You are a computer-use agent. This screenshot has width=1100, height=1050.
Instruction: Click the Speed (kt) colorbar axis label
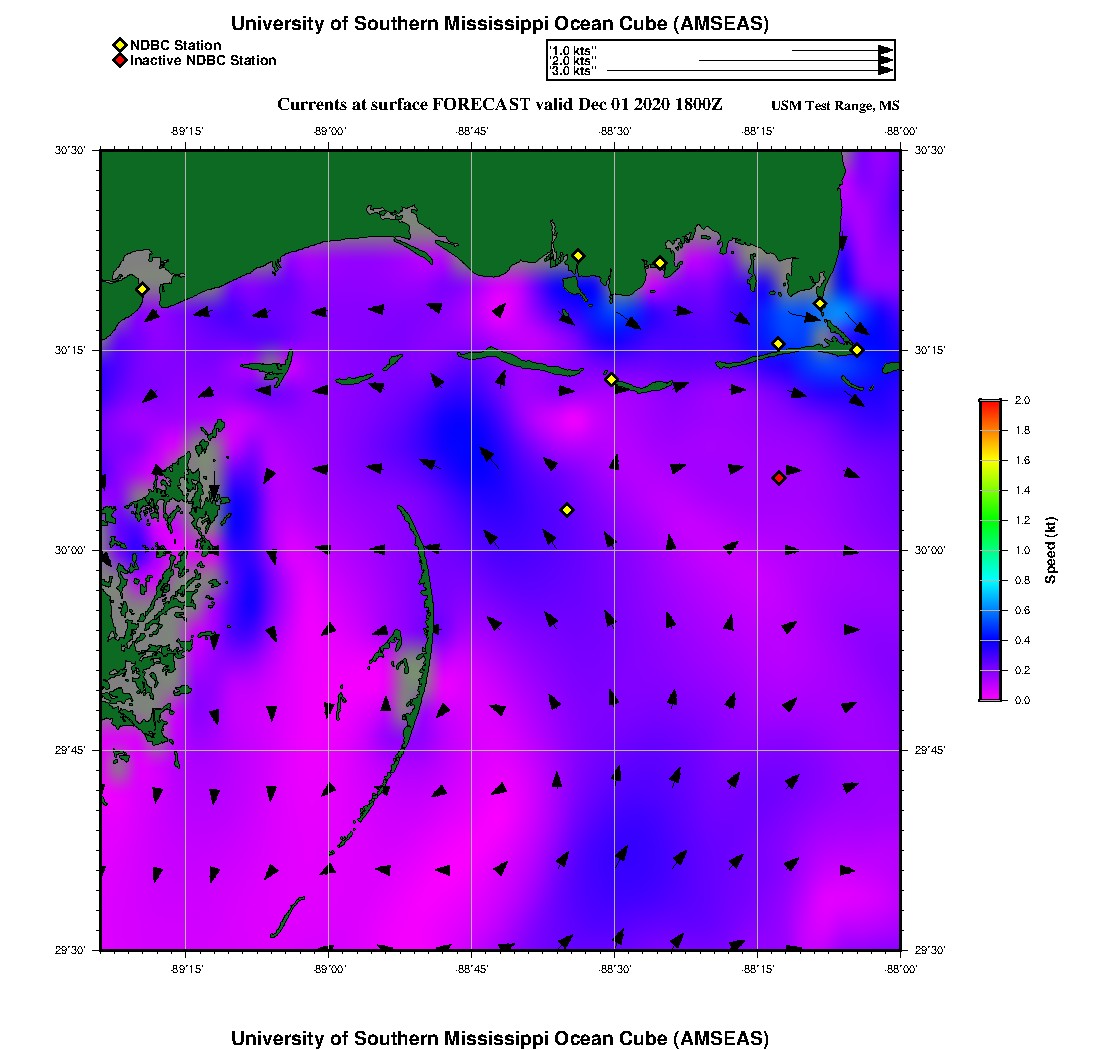[1050, 550]
